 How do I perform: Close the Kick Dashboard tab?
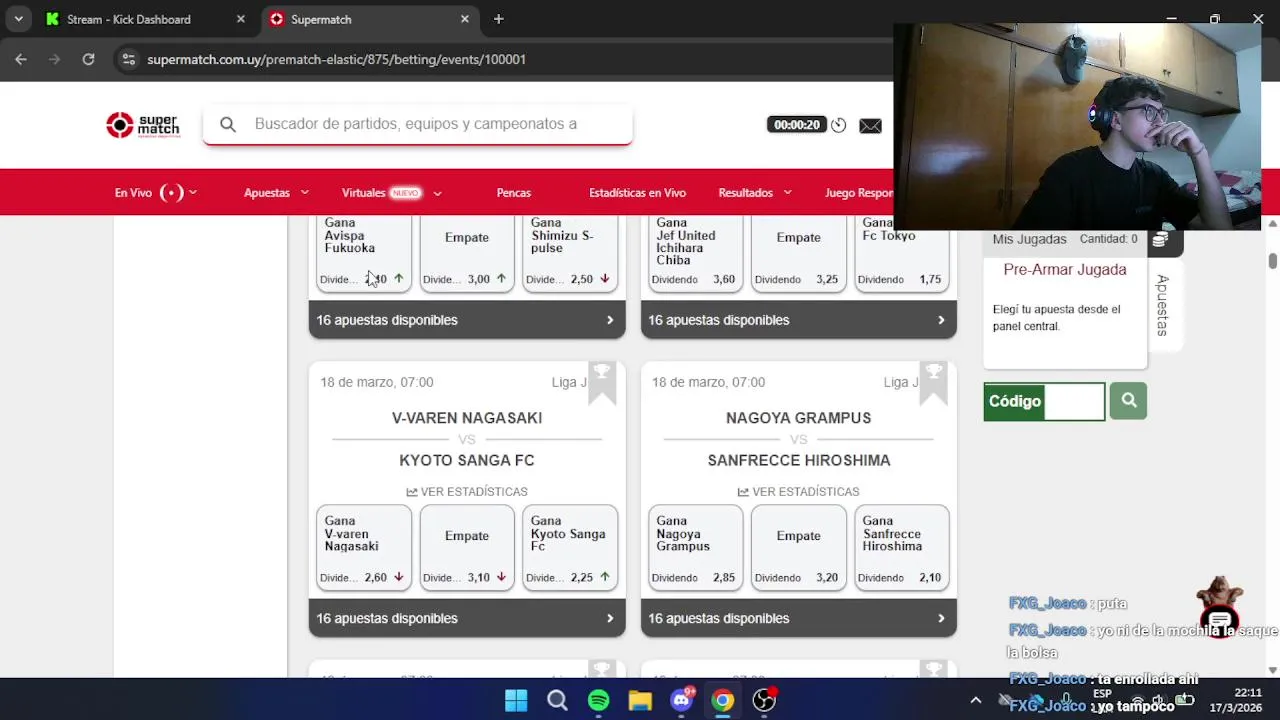click(x=240, y=19)
